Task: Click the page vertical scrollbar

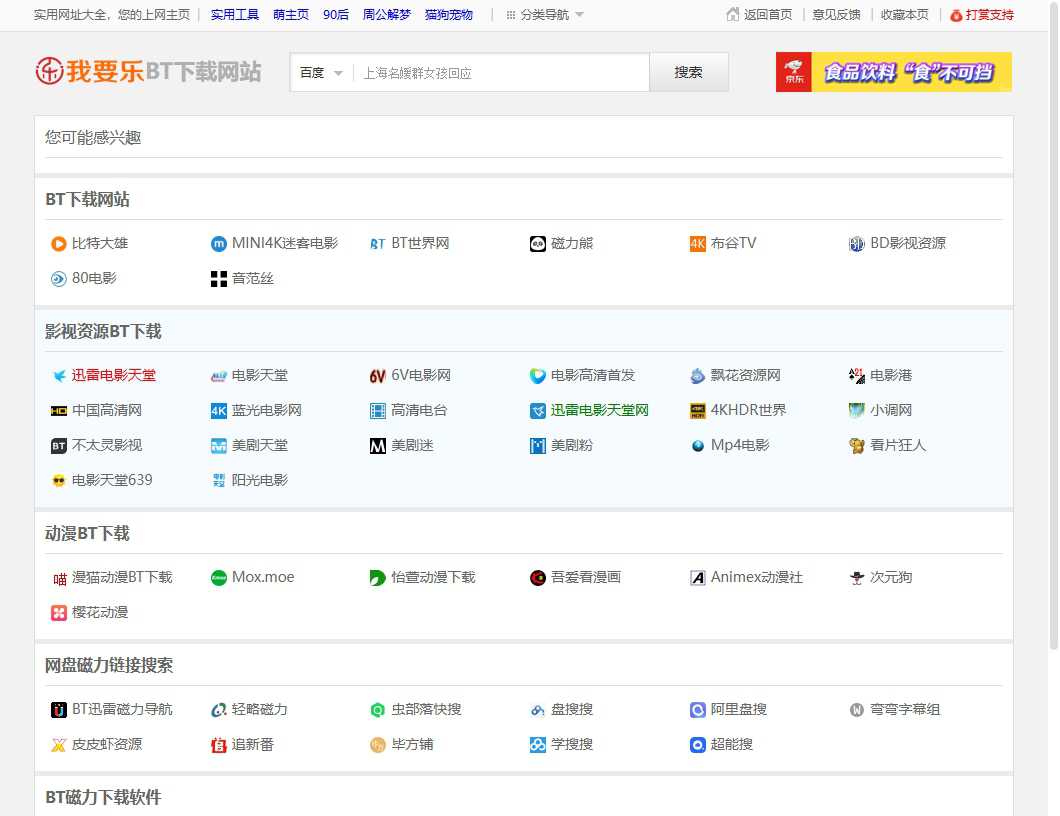Action: point(1053,325)
